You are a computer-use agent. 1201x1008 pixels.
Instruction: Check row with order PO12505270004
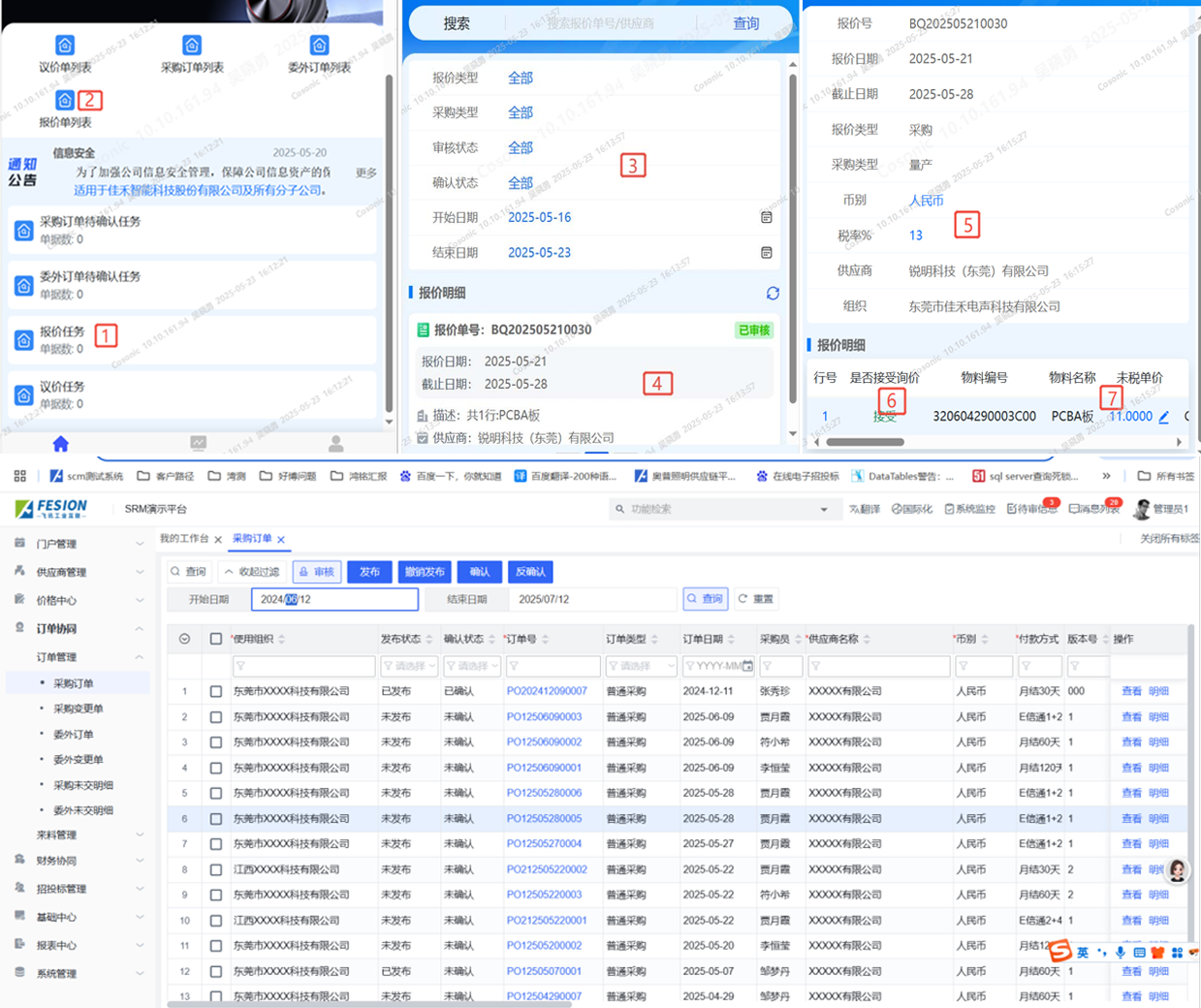[x=215, y=844]
